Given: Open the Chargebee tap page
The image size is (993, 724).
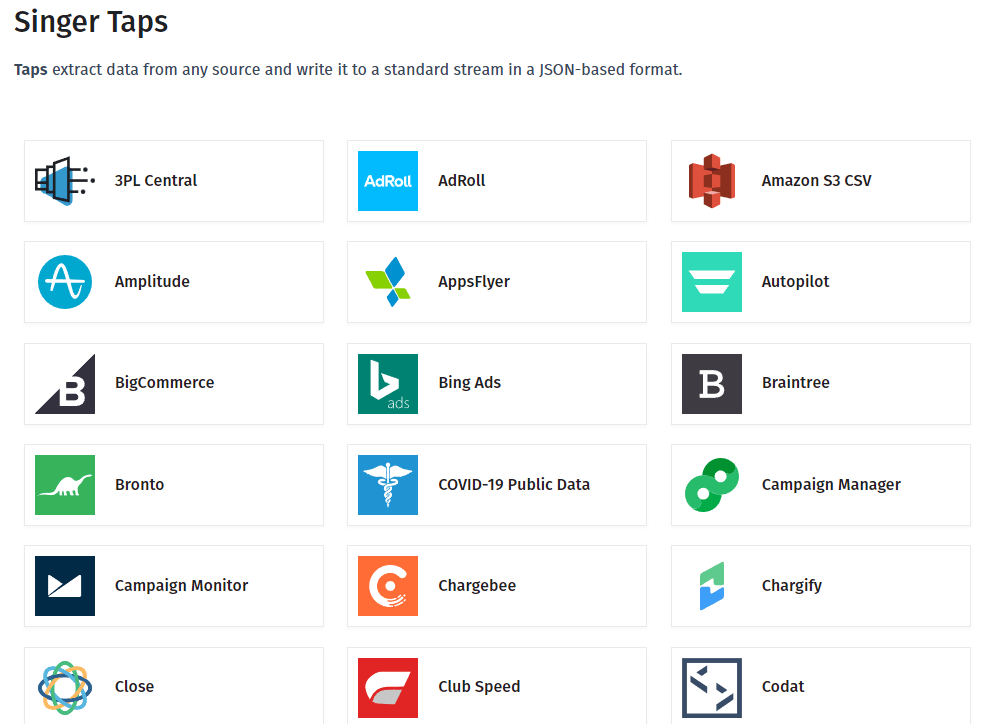Looking at the screenshot, I should coord(477,586).
